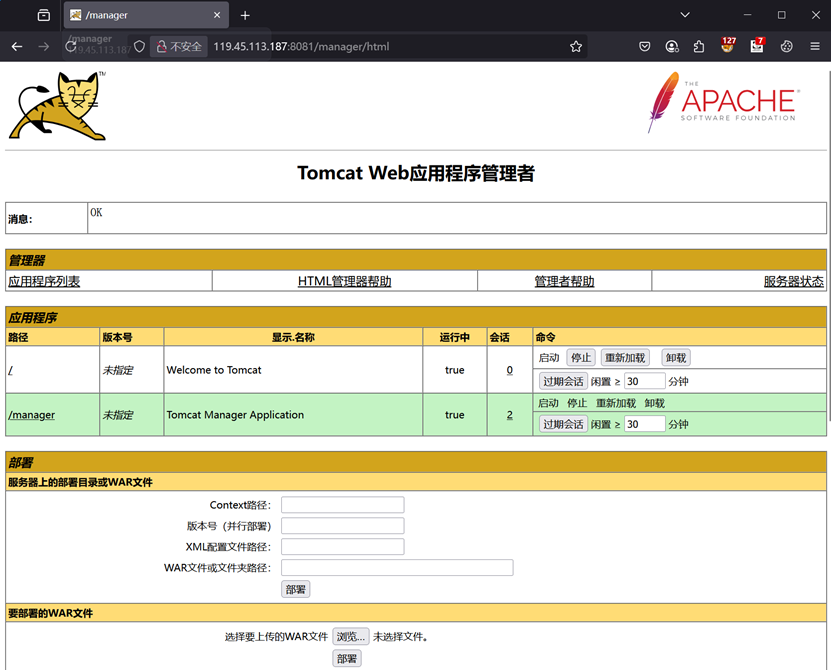Open the /manager application path link
Image resolution: width=831 pixels, height=670 pixels.
(x=31, y=415)
